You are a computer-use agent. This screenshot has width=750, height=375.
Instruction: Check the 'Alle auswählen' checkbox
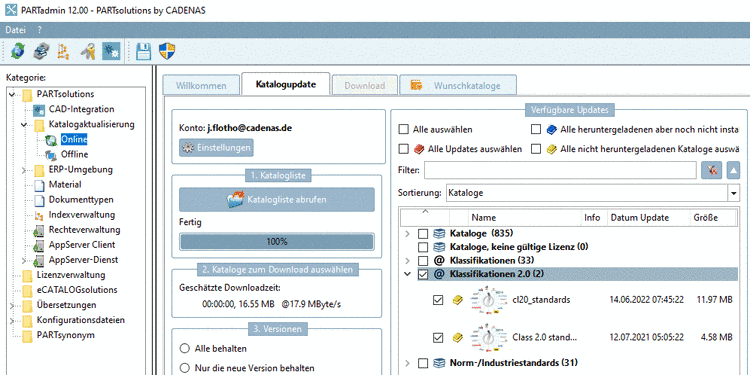pyautogui.click(x=404, y=130)
